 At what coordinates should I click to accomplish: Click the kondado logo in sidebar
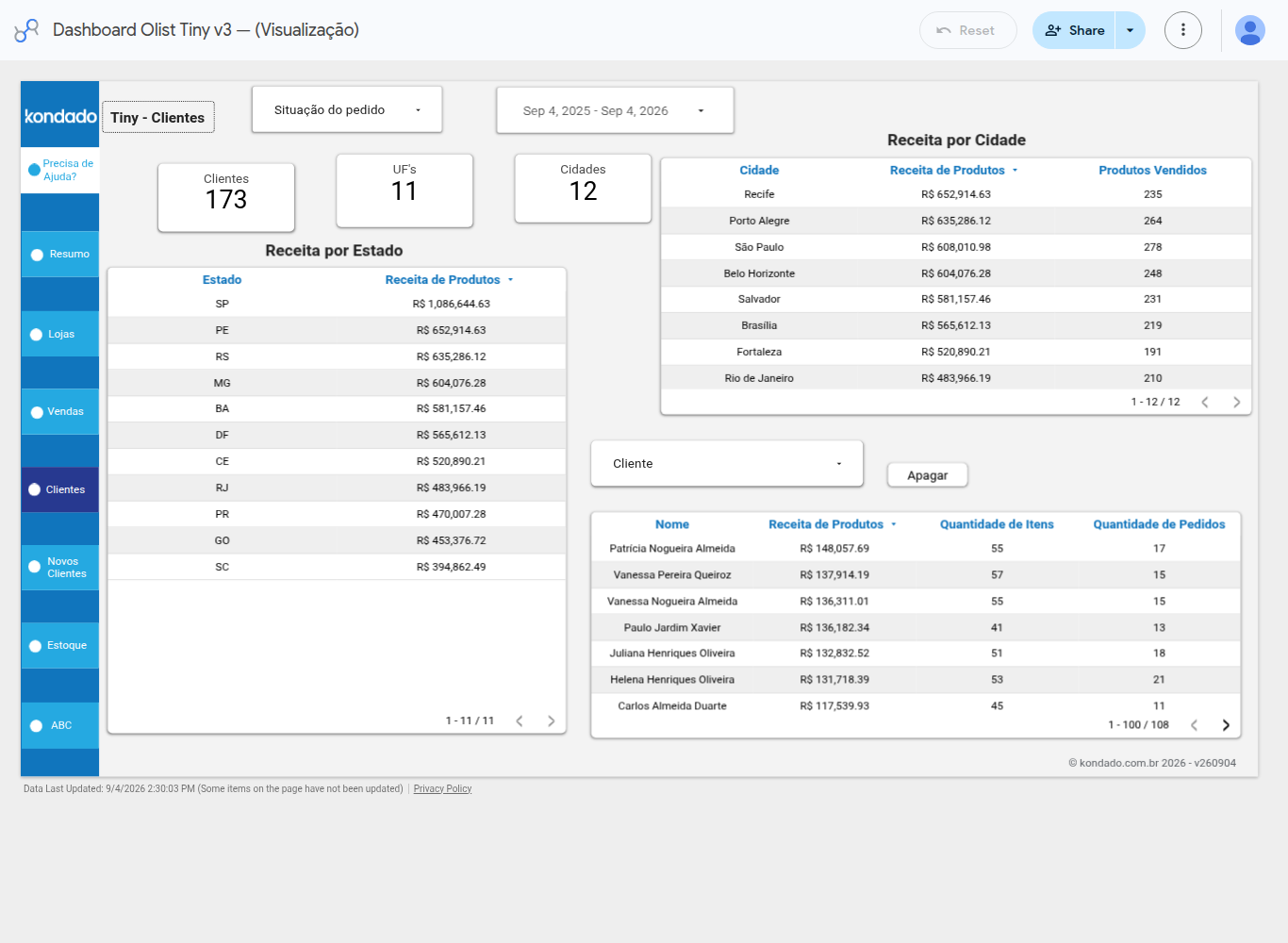click(60, 116)
